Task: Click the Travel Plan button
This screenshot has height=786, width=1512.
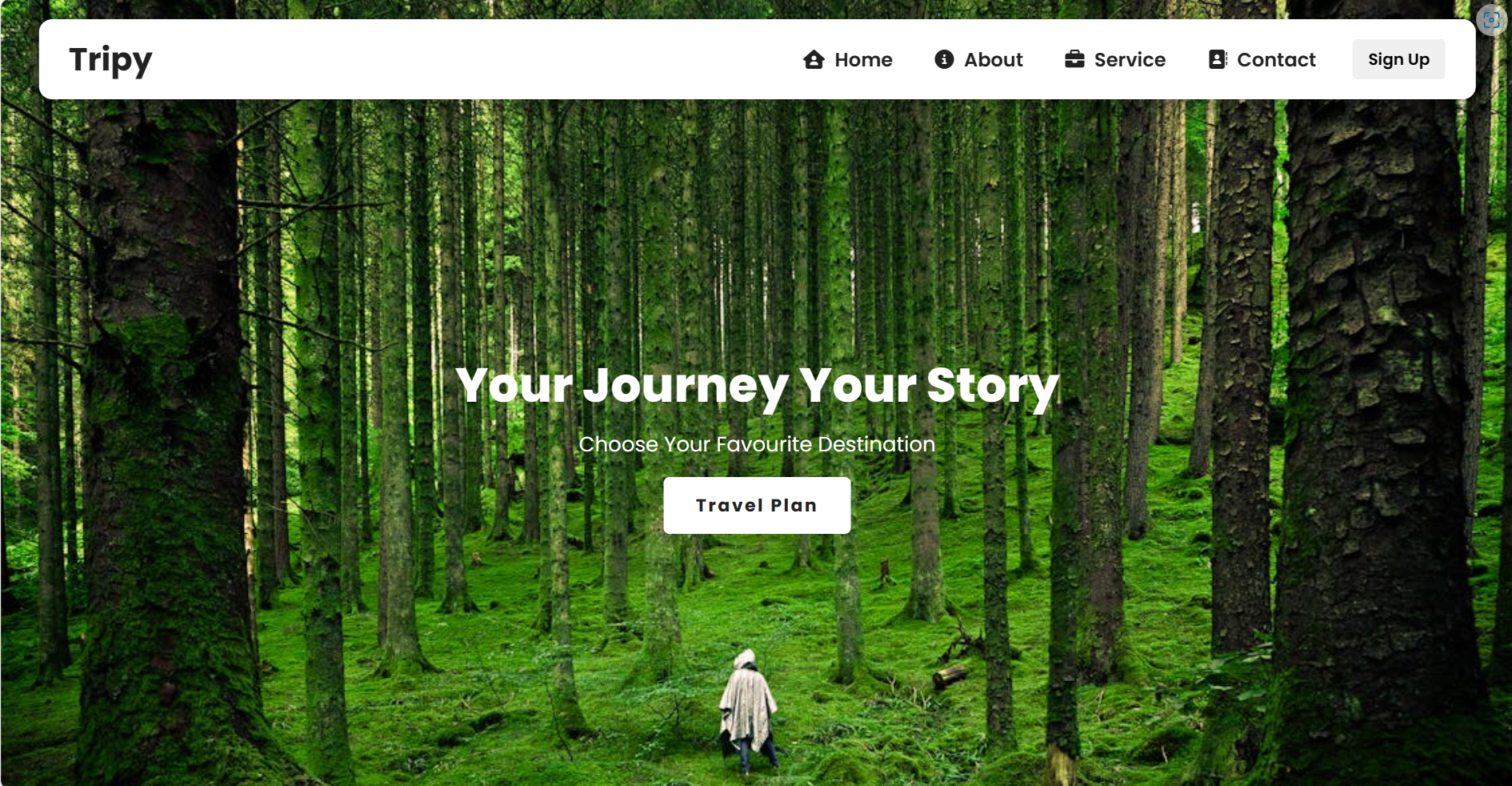Action: coord(757,505)
